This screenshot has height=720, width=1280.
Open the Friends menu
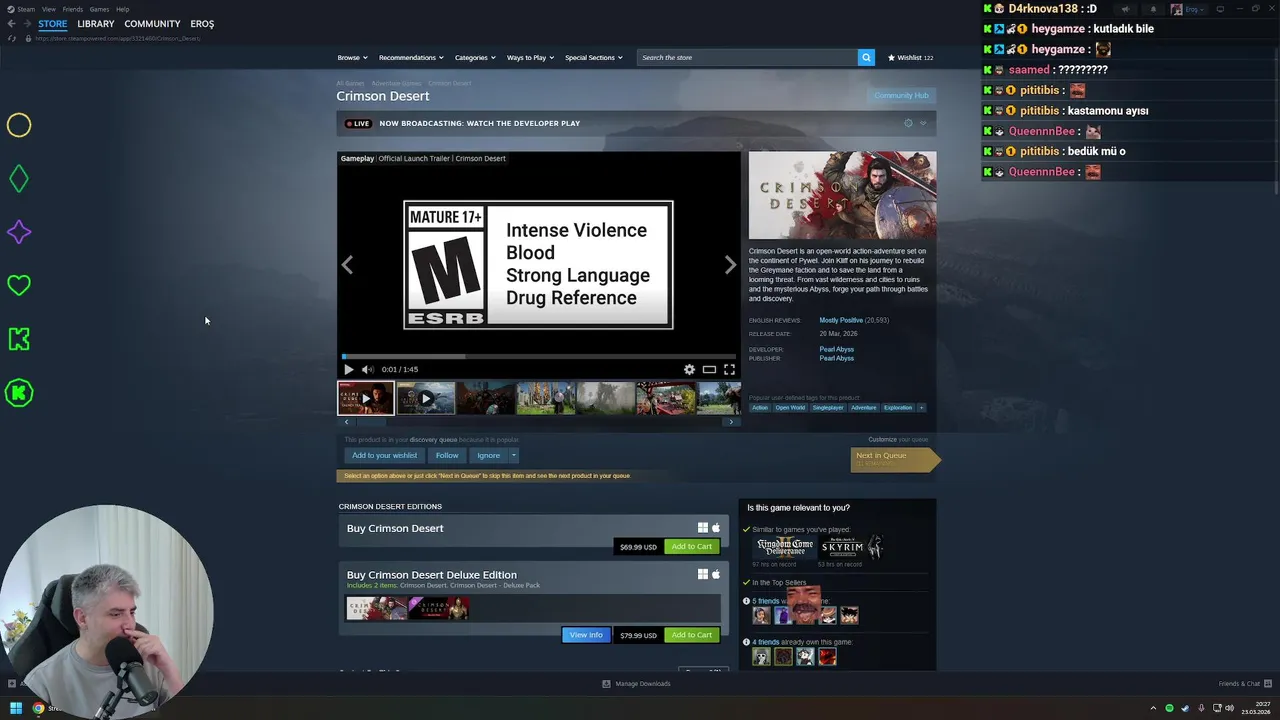point(73,9)
